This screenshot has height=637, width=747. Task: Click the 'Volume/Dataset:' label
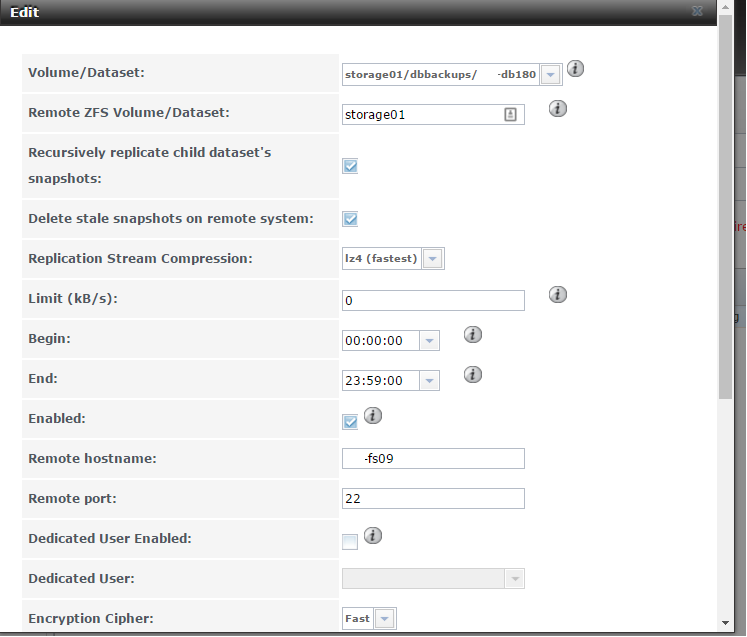(x=86, y=72)
